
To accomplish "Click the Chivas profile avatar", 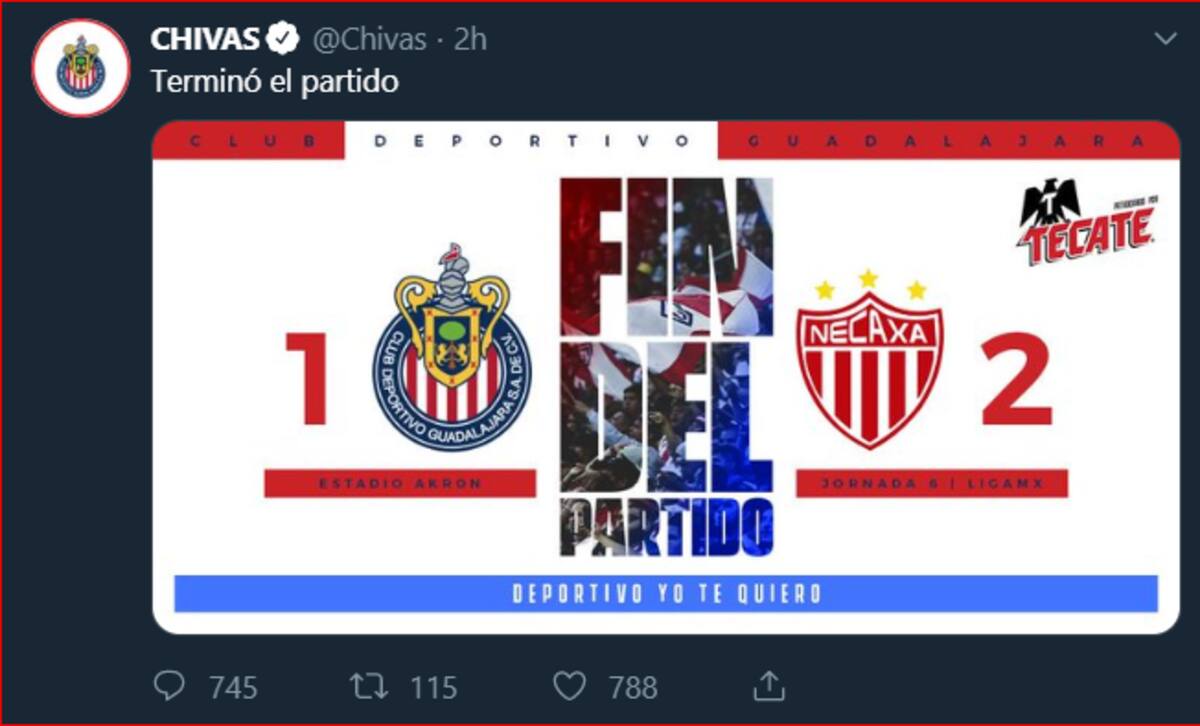I will click(x=81, y=68).
